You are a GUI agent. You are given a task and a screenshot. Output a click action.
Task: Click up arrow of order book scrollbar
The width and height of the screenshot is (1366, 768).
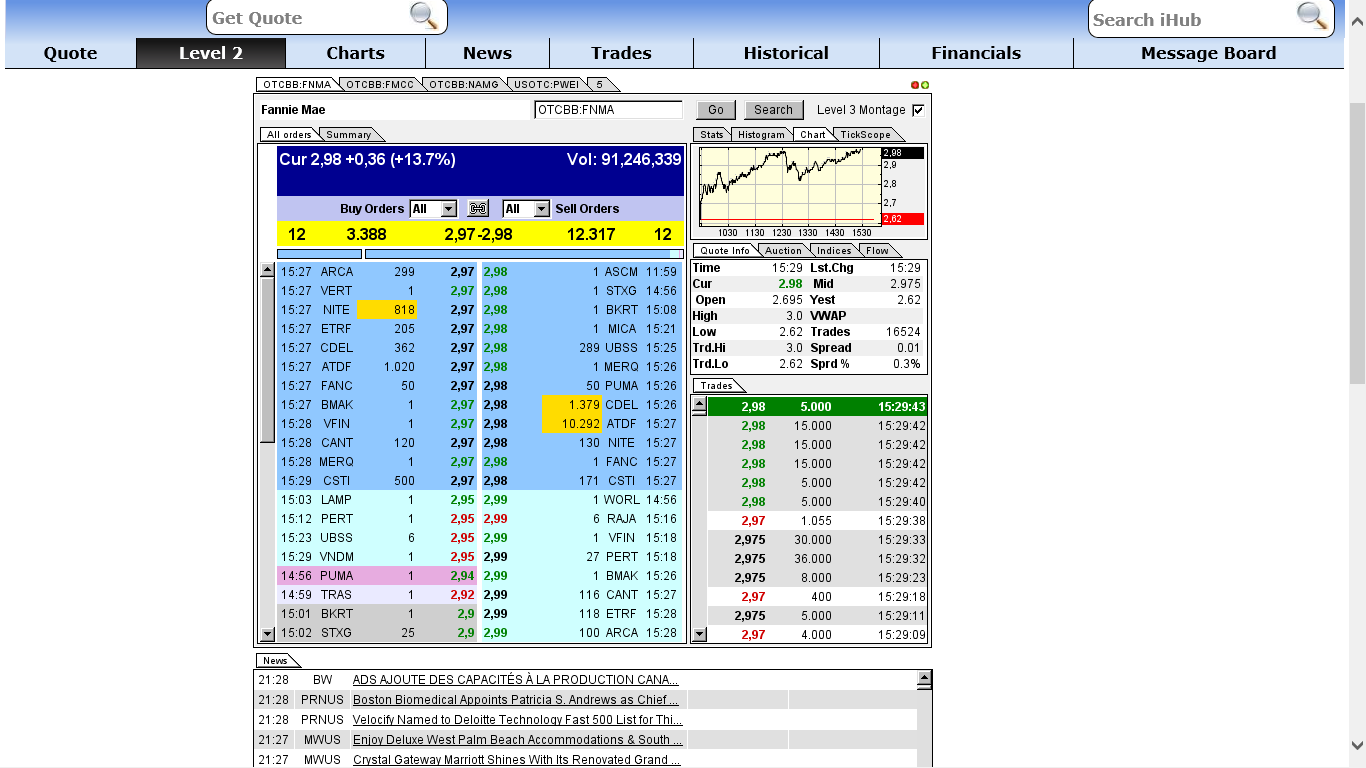[x=267, y=270]
